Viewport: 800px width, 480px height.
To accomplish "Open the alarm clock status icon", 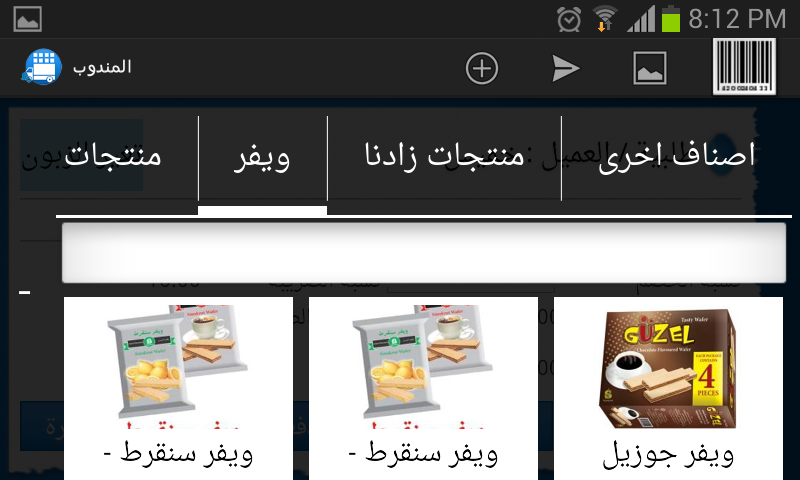I will pos(569,19).
